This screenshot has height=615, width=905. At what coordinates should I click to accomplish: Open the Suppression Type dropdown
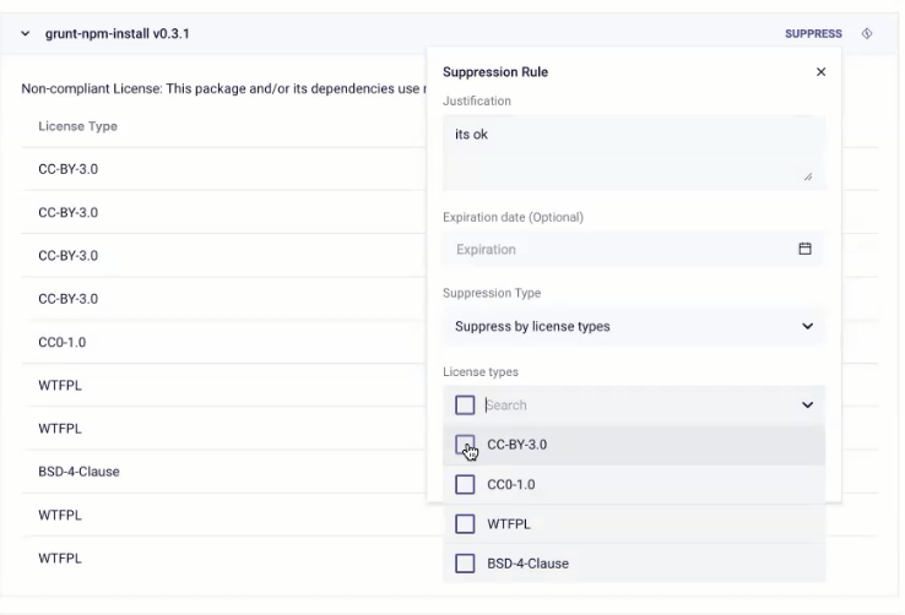click(634, 326)
